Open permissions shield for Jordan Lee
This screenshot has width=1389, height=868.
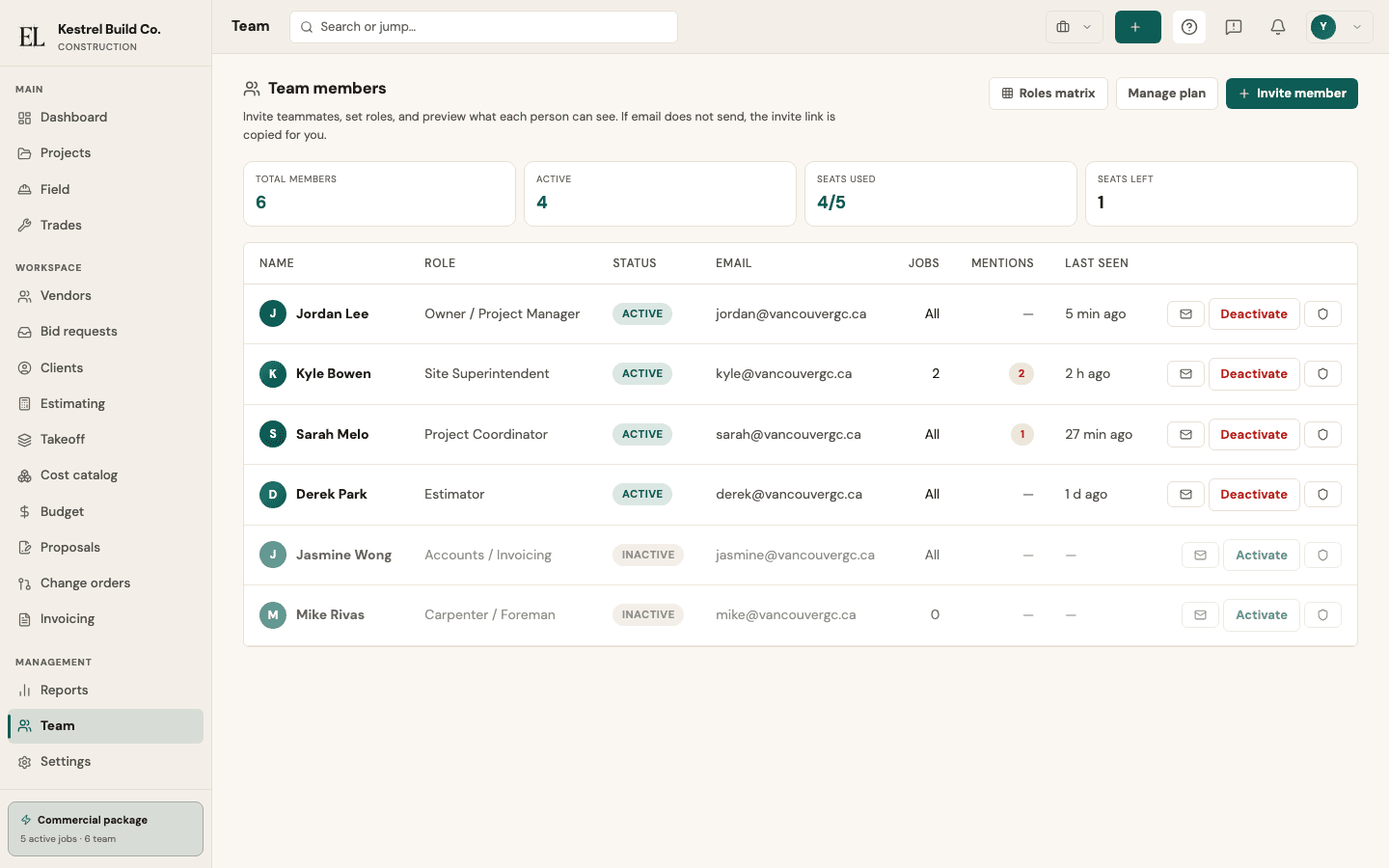coord(1322,314)
